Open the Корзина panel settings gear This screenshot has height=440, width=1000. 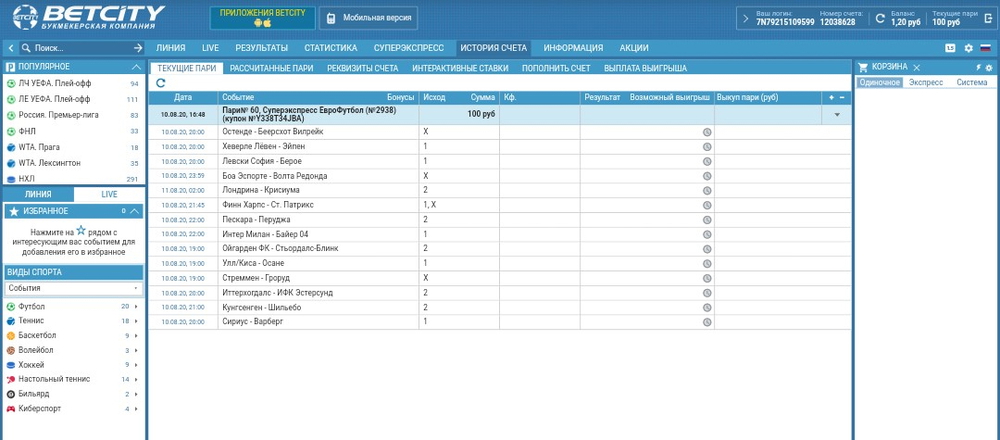pyautogui.click(x=987, y=67)
